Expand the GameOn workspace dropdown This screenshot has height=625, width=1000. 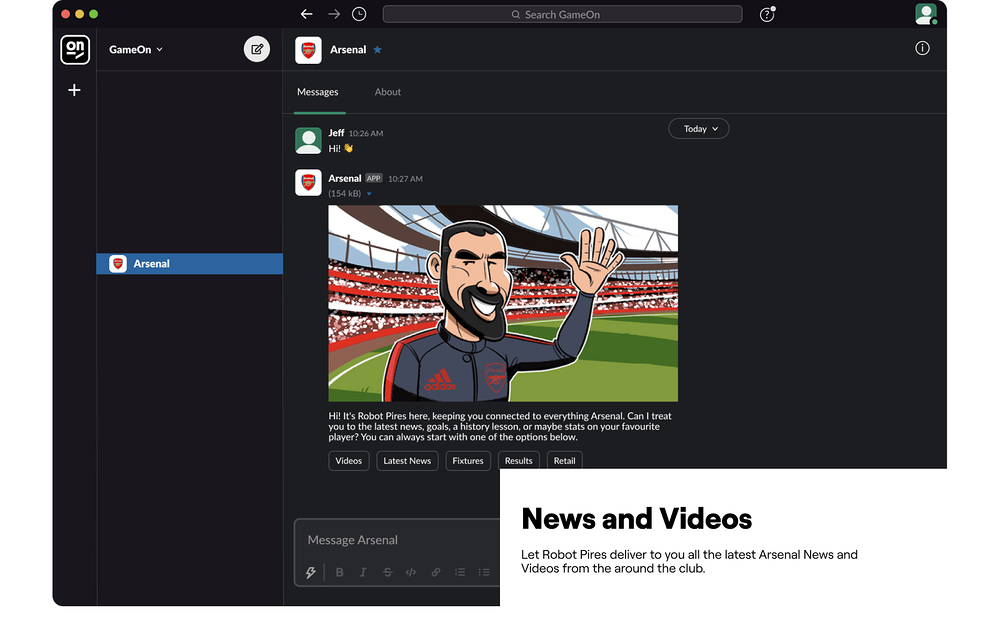135,49
